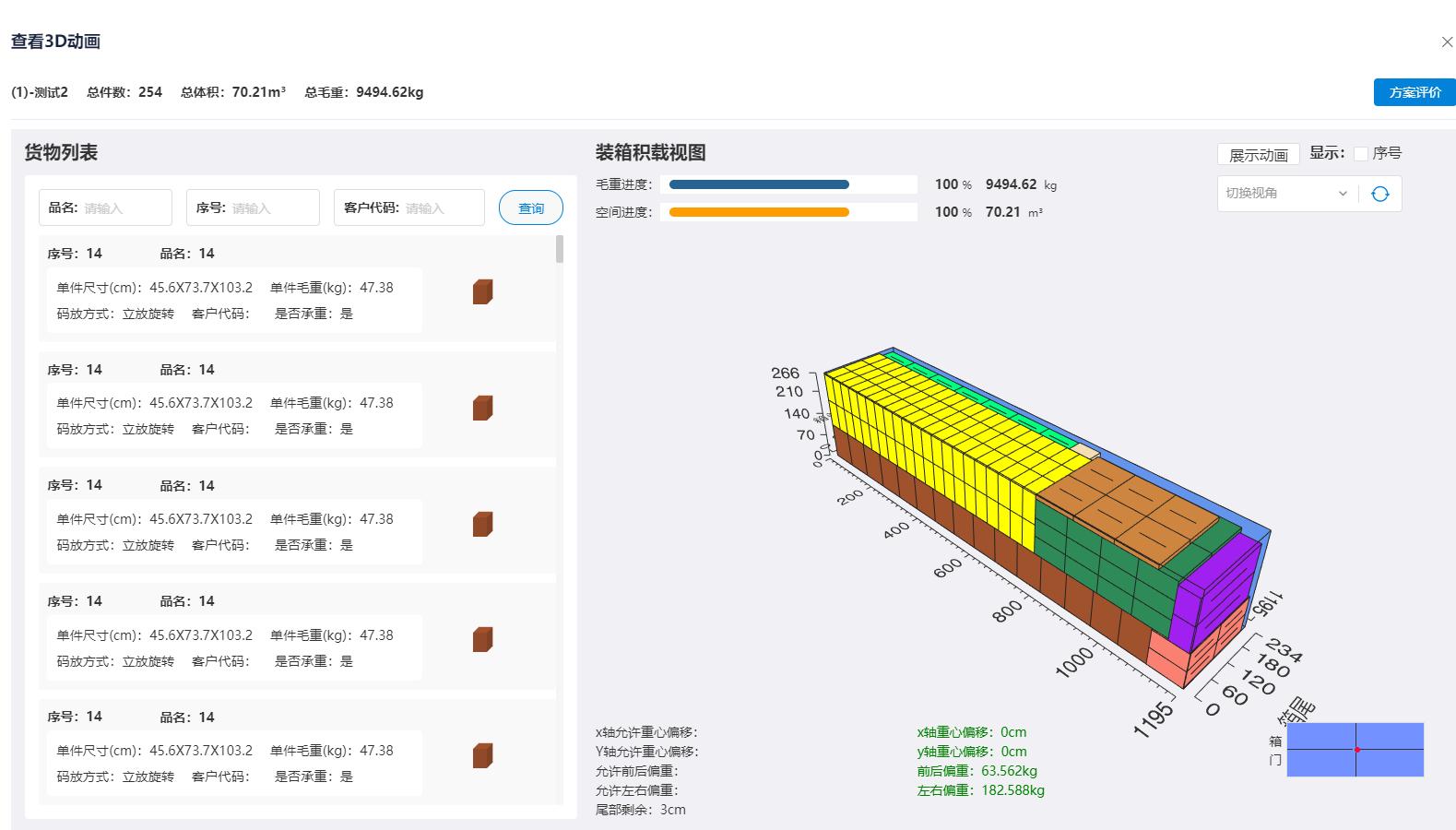This screenshot has width=1456, height=830.
Task: Click the 方案评价 button
Action: (x=1414, y=92)
